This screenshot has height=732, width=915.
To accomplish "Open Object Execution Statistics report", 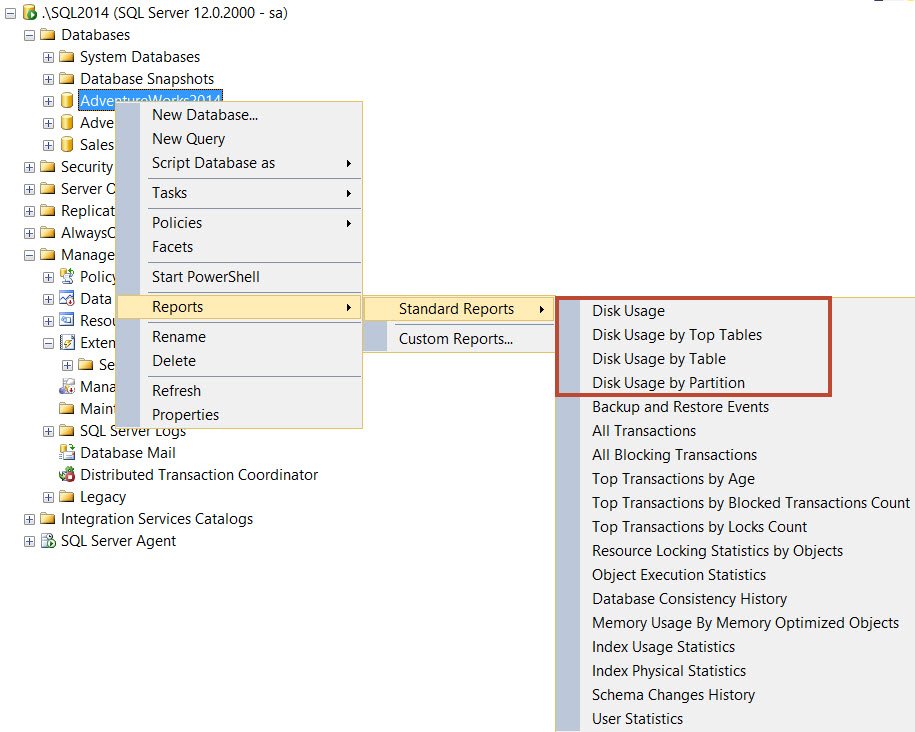I will 679,575.
